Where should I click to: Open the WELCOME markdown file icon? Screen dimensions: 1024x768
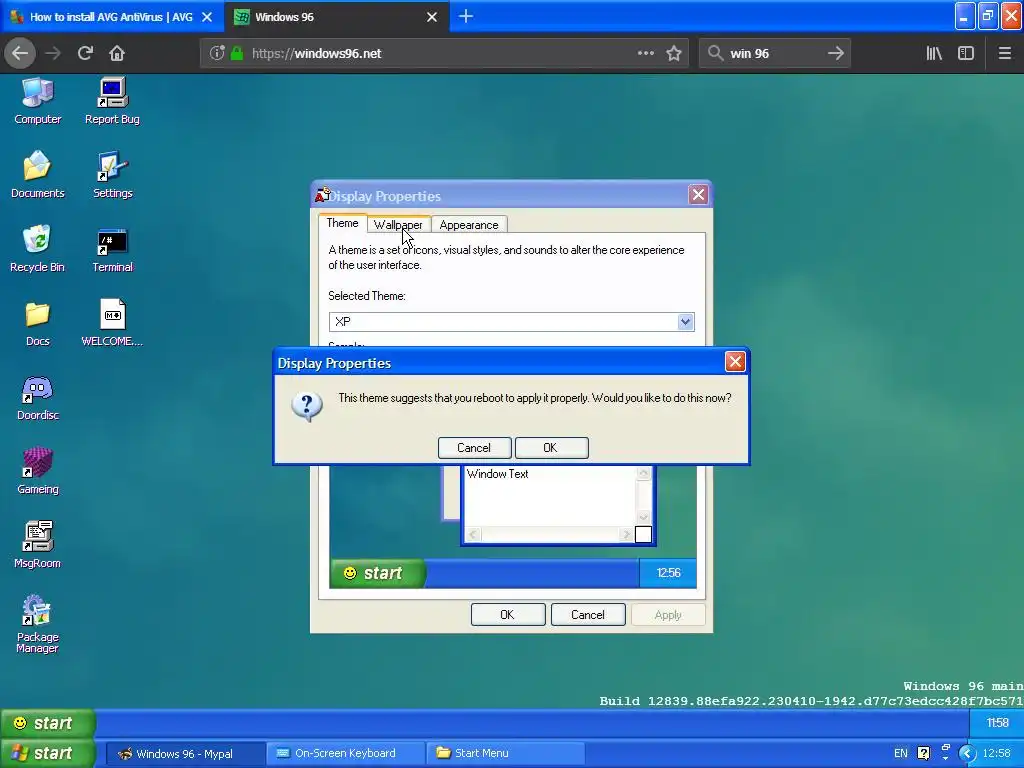(x=112, y=323)
